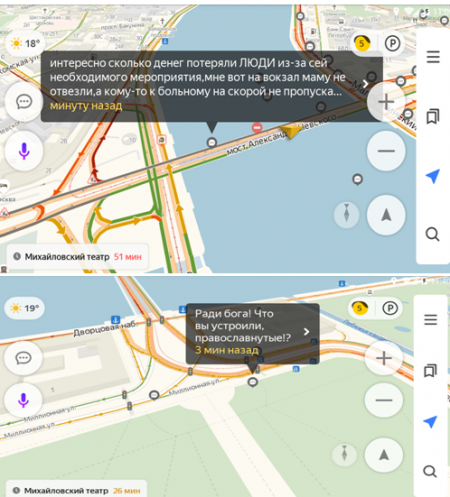Center on my location in bottom map

point(384,455)
